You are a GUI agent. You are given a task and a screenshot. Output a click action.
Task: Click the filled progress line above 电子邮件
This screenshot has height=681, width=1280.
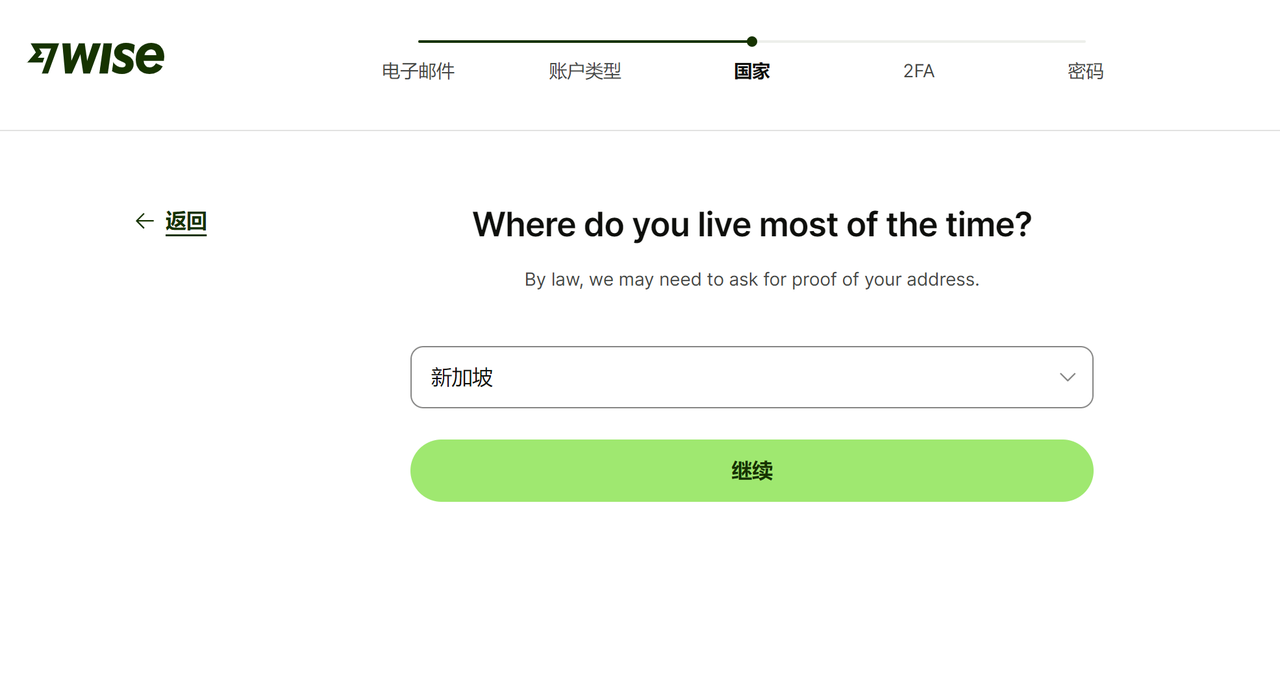click(460, 41)
